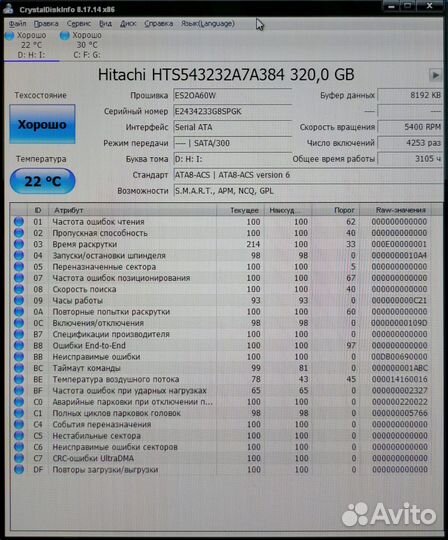The width and height of the screenshot is (448, 540).
Task: Open the Язык(Language) menu
Action: coord(208,24)
